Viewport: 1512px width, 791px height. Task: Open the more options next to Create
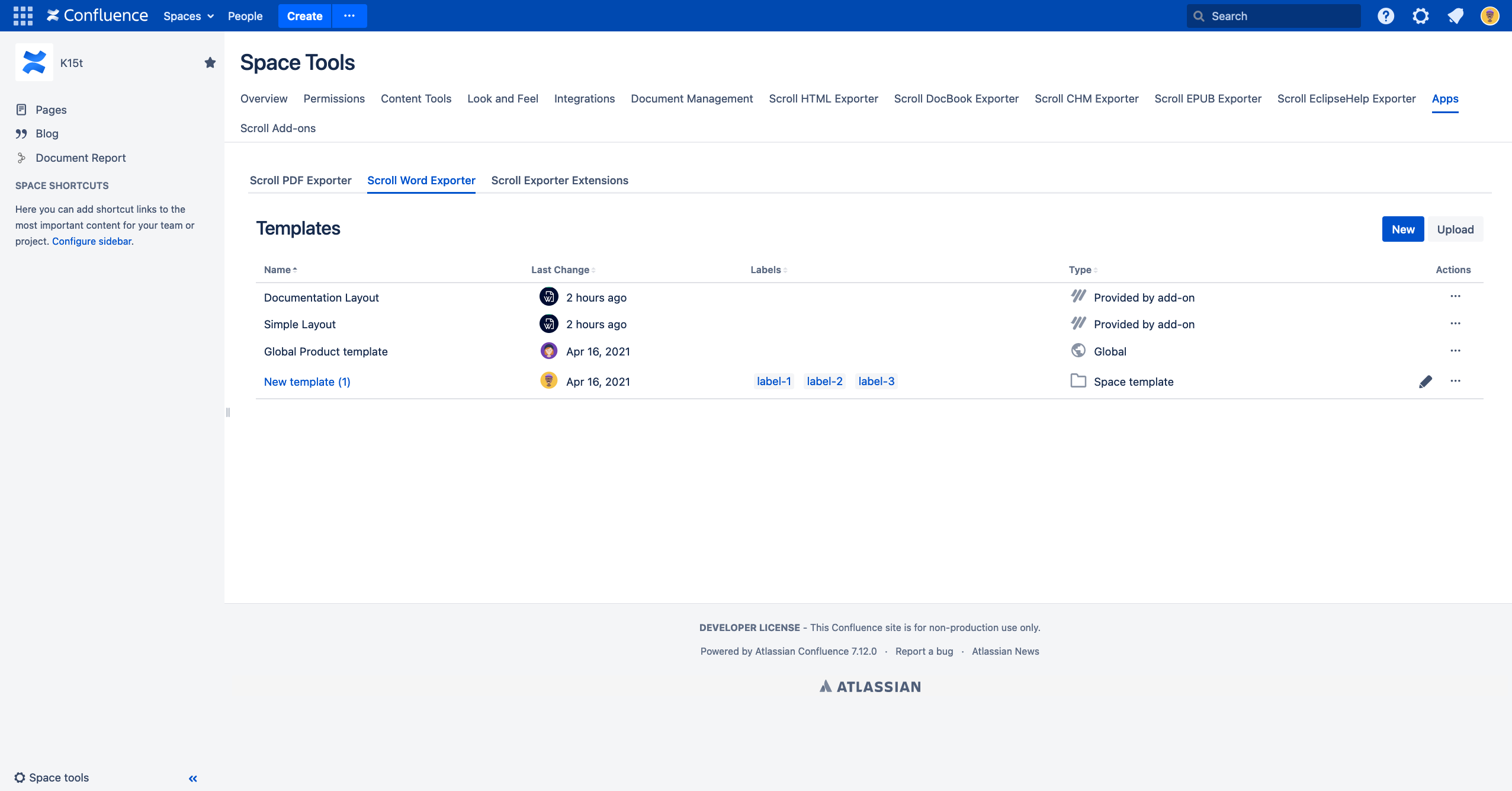coord(349,16)
